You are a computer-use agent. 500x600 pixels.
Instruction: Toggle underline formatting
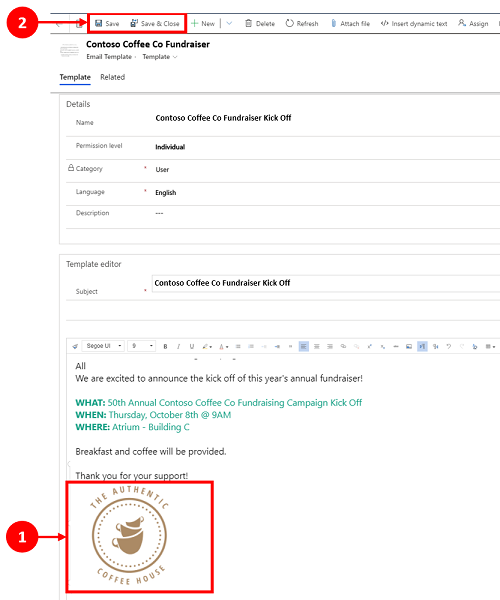click(x=192, y=346)
